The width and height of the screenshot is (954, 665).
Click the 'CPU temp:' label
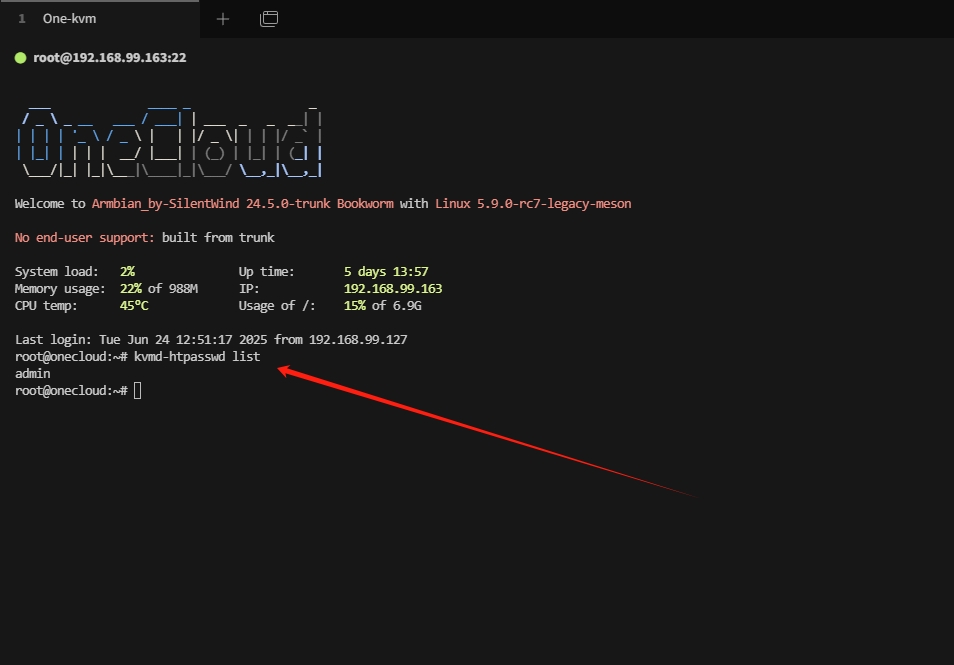pos(46,305)
